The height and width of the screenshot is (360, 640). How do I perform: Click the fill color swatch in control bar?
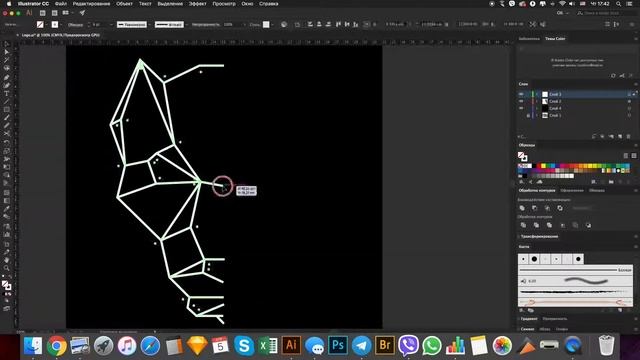40,24
